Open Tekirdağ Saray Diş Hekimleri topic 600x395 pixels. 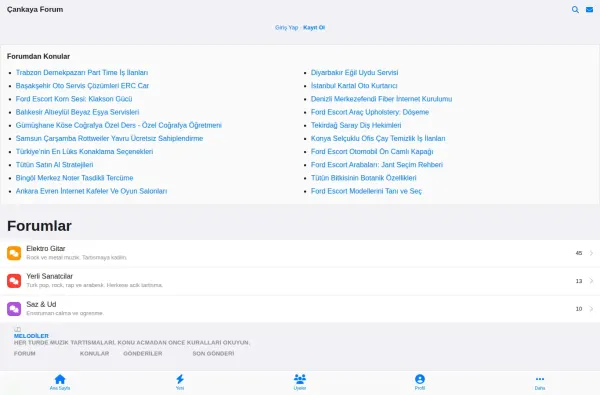[x=356, y=125]
